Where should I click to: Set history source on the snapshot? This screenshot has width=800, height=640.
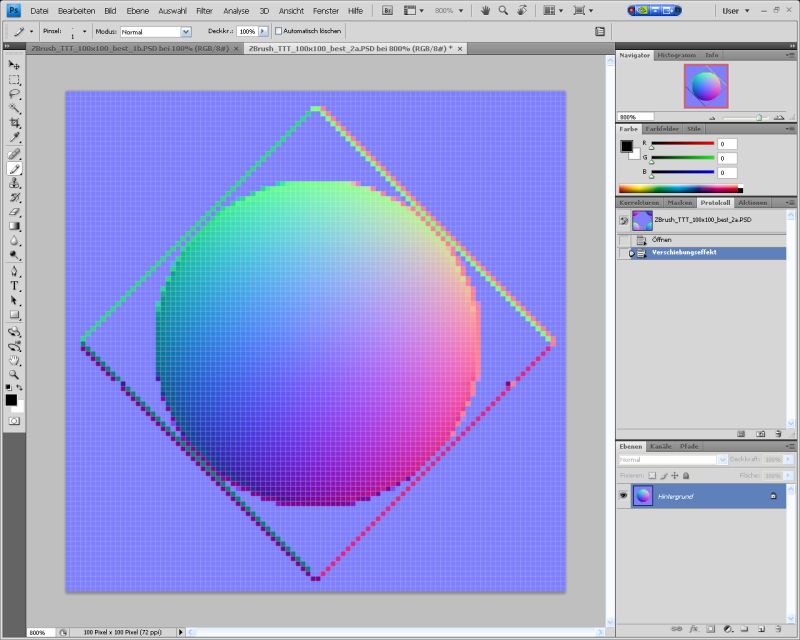point(623,221)
